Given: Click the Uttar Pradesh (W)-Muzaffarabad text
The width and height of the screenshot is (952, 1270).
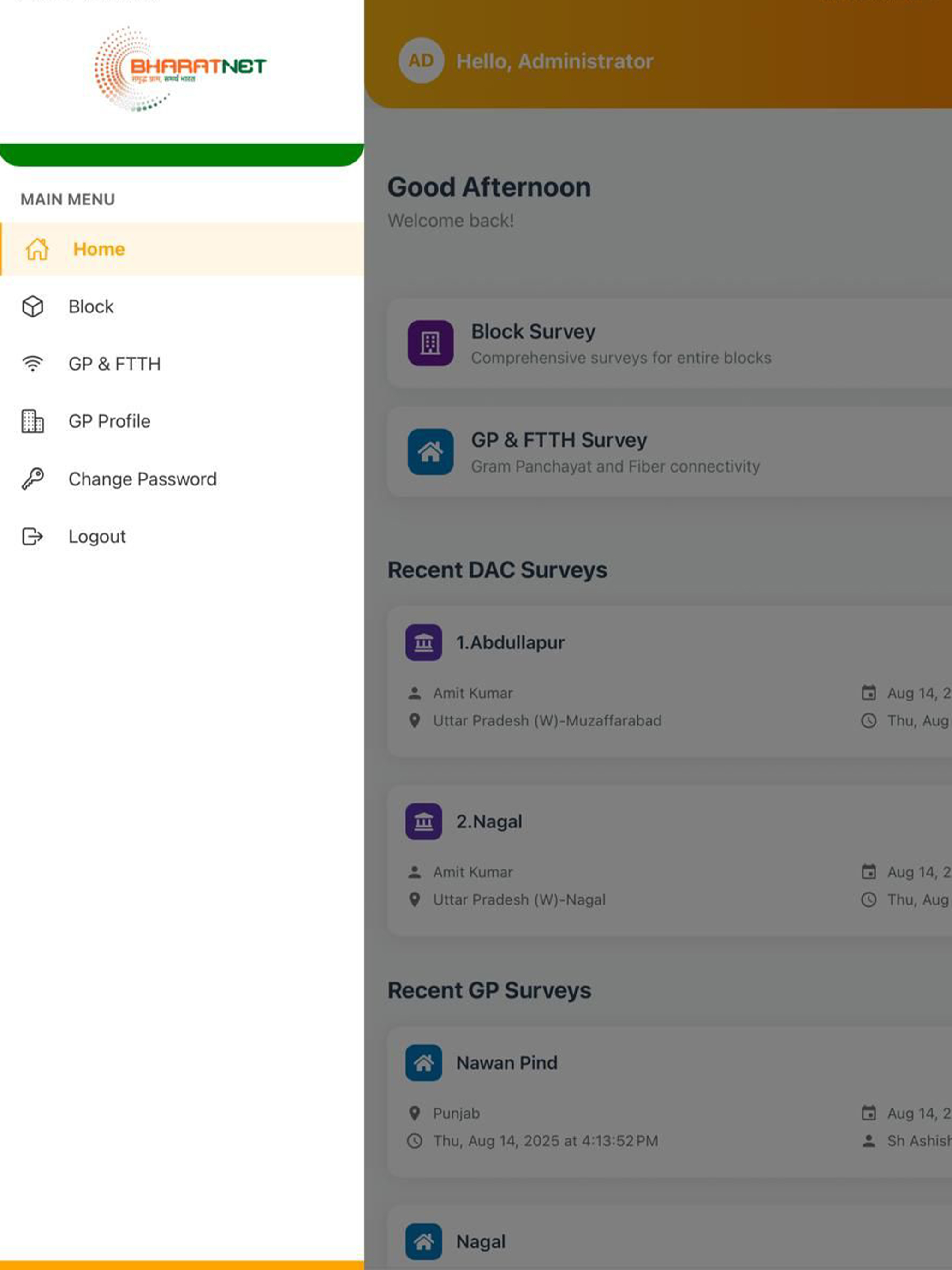Looking at the screenshot, I should 547,720.
